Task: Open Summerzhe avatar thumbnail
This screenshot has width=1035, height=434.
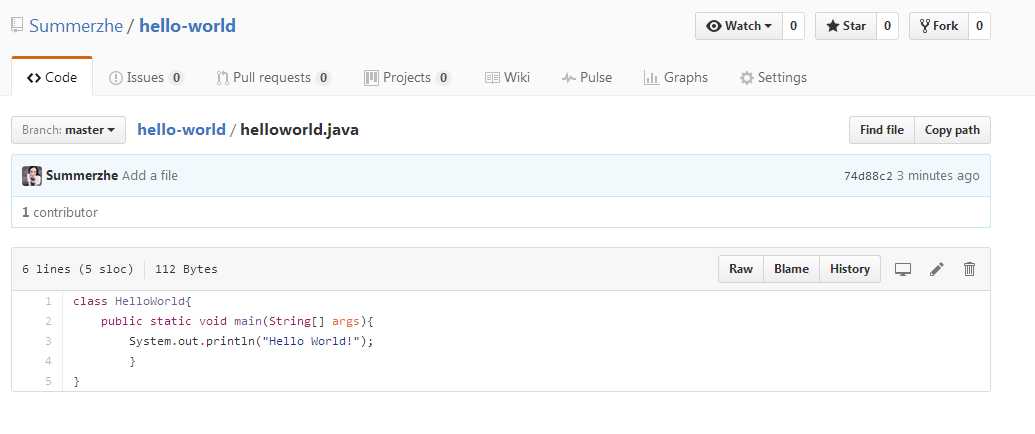Action: (x=32, y=176)
